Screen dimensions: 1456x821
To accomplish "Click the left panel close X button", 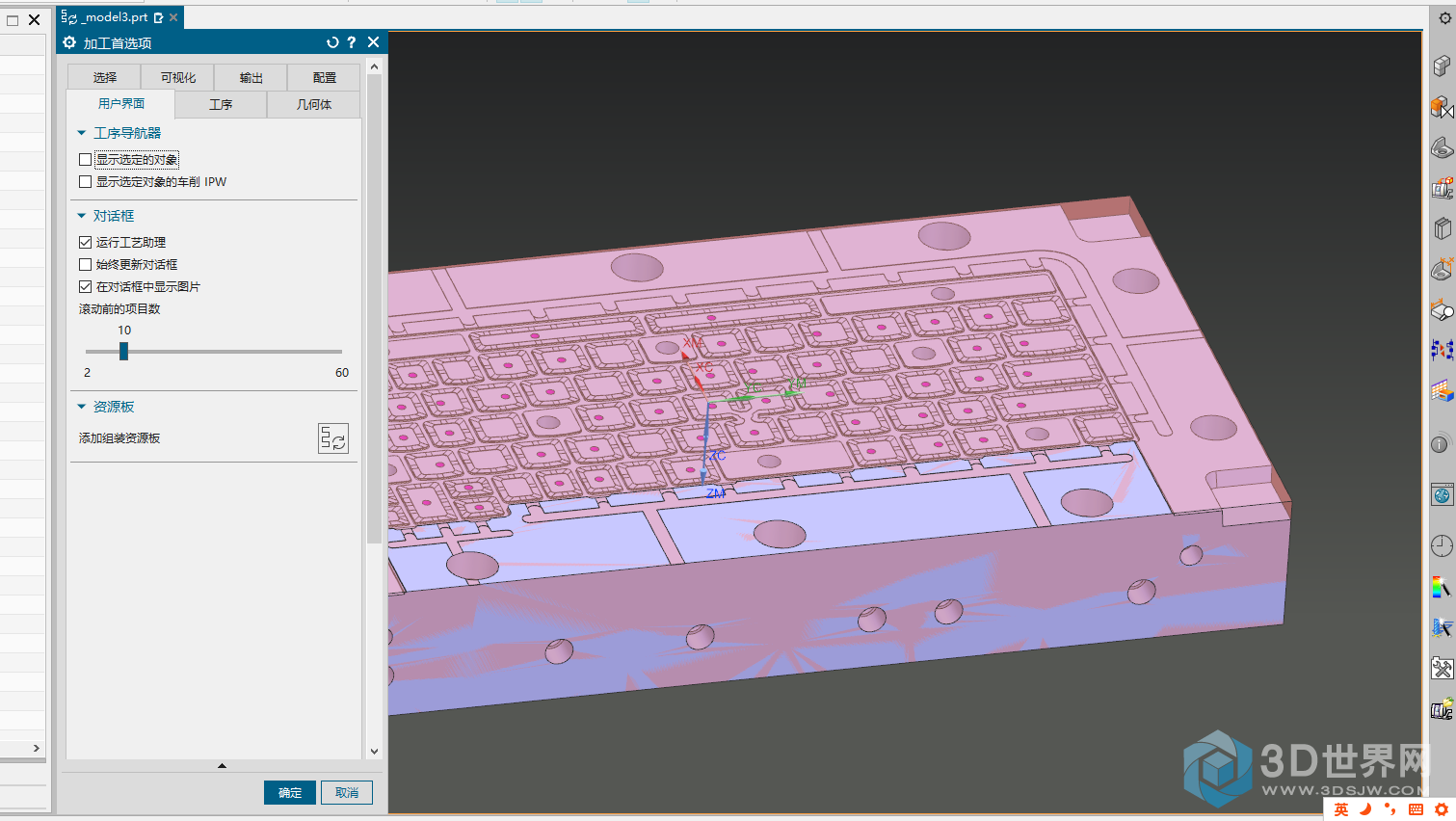I will pos(35,19).
